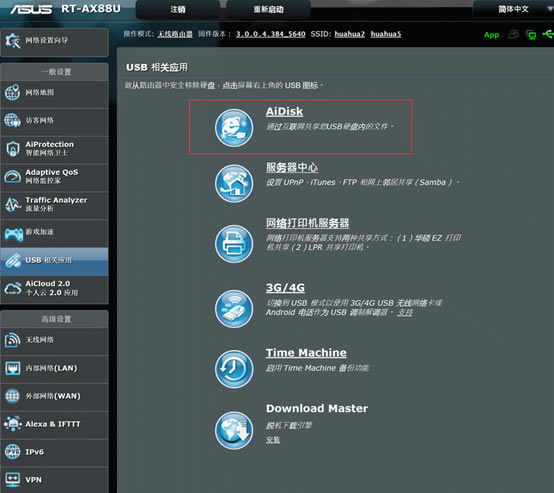The height and width of the screenshot is (493, 554).
Task: Click the game boost gamepad icon
Action: click(13, 234)
